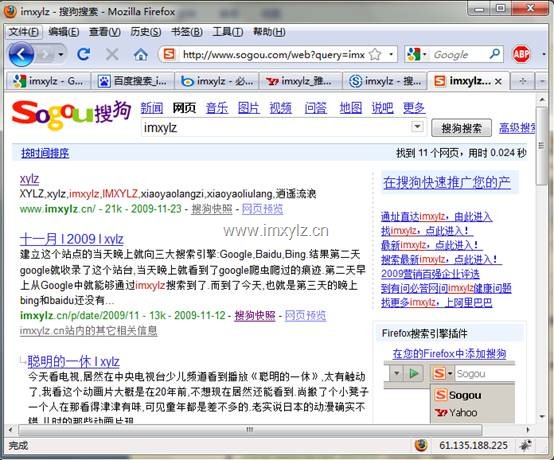Close the active Sogou imxylz tab
This screenshot has width=554, height=460.
498,82
